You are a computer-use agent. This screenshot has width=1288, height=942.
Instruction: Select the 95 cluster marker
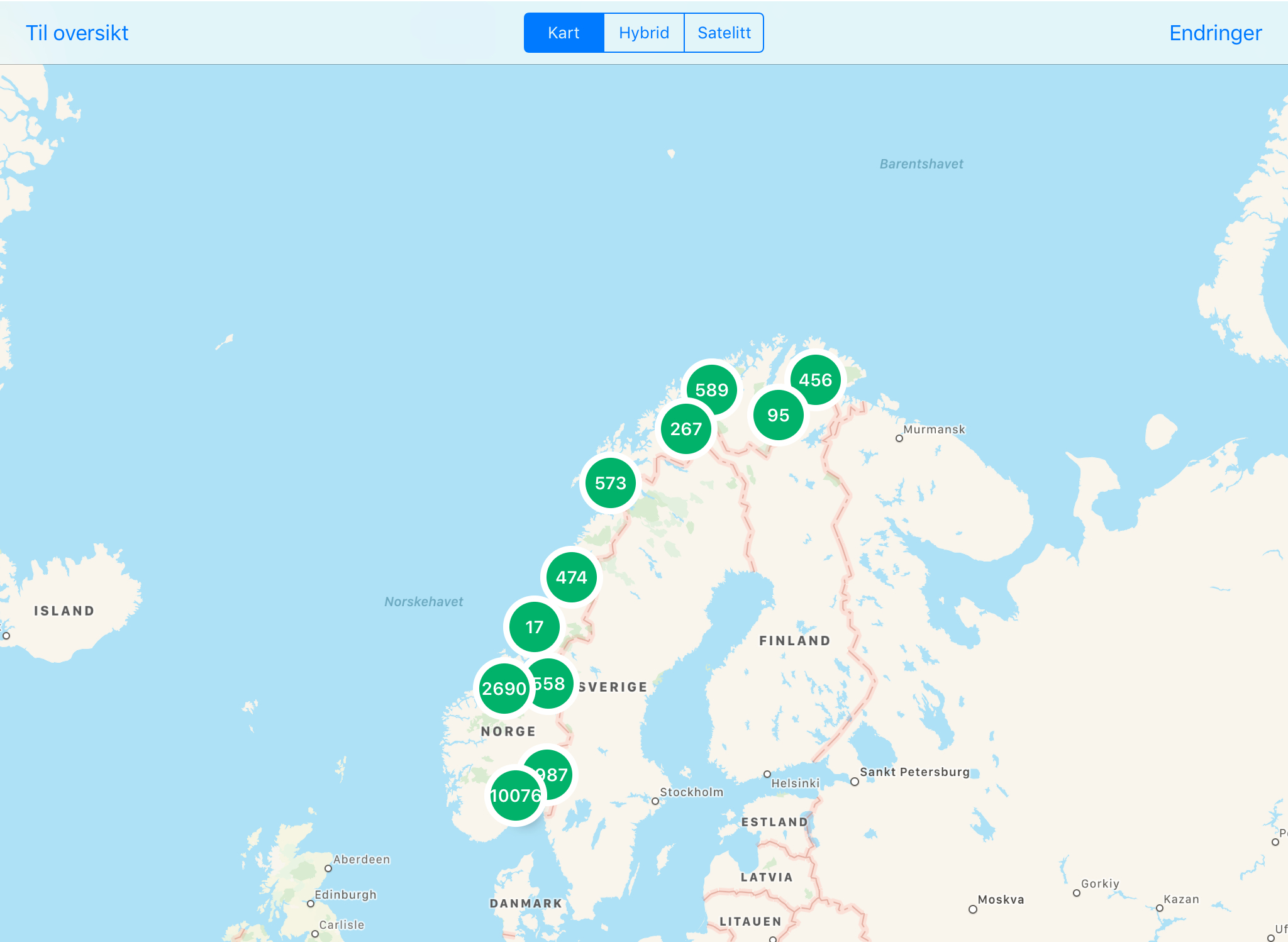[778, 415]
